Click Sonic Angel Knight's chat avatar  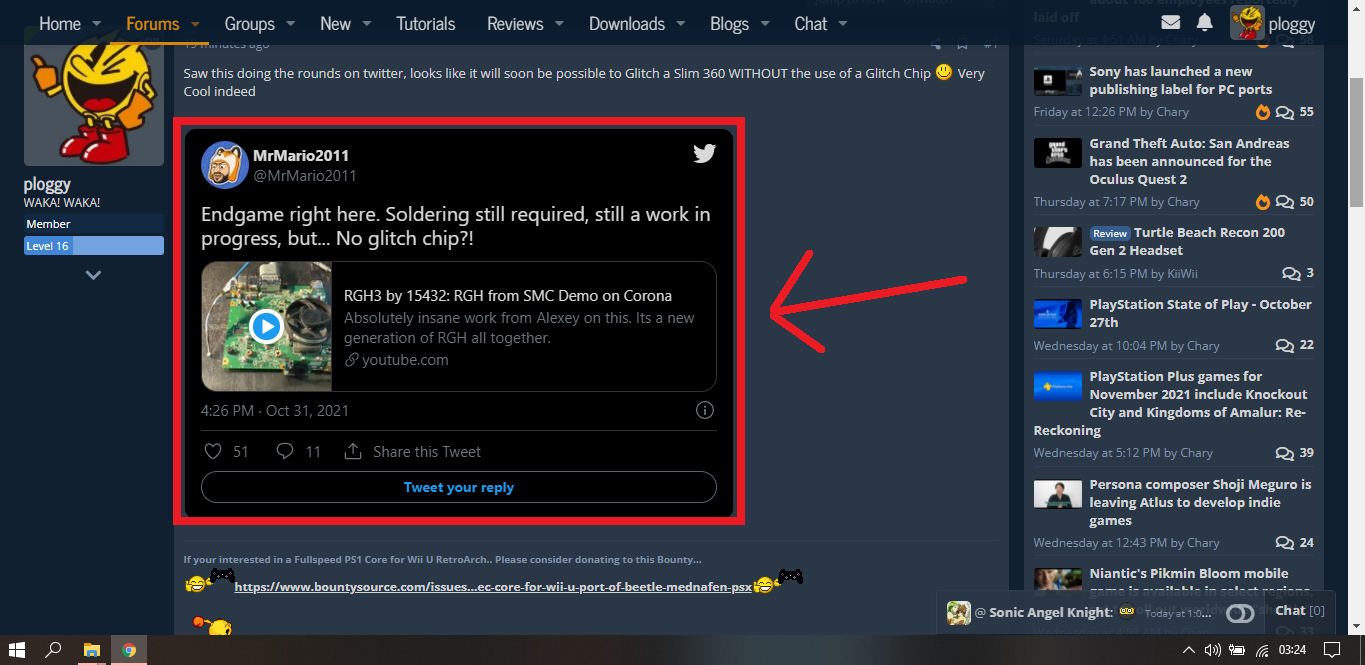point(958,613)
